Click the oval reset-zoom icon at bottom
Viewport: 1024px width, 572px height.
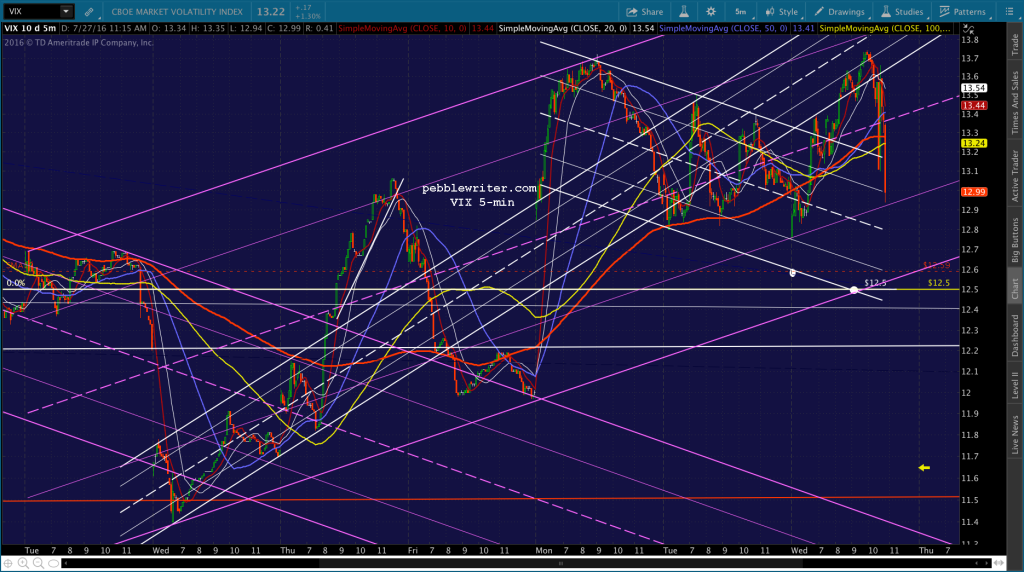54,563
